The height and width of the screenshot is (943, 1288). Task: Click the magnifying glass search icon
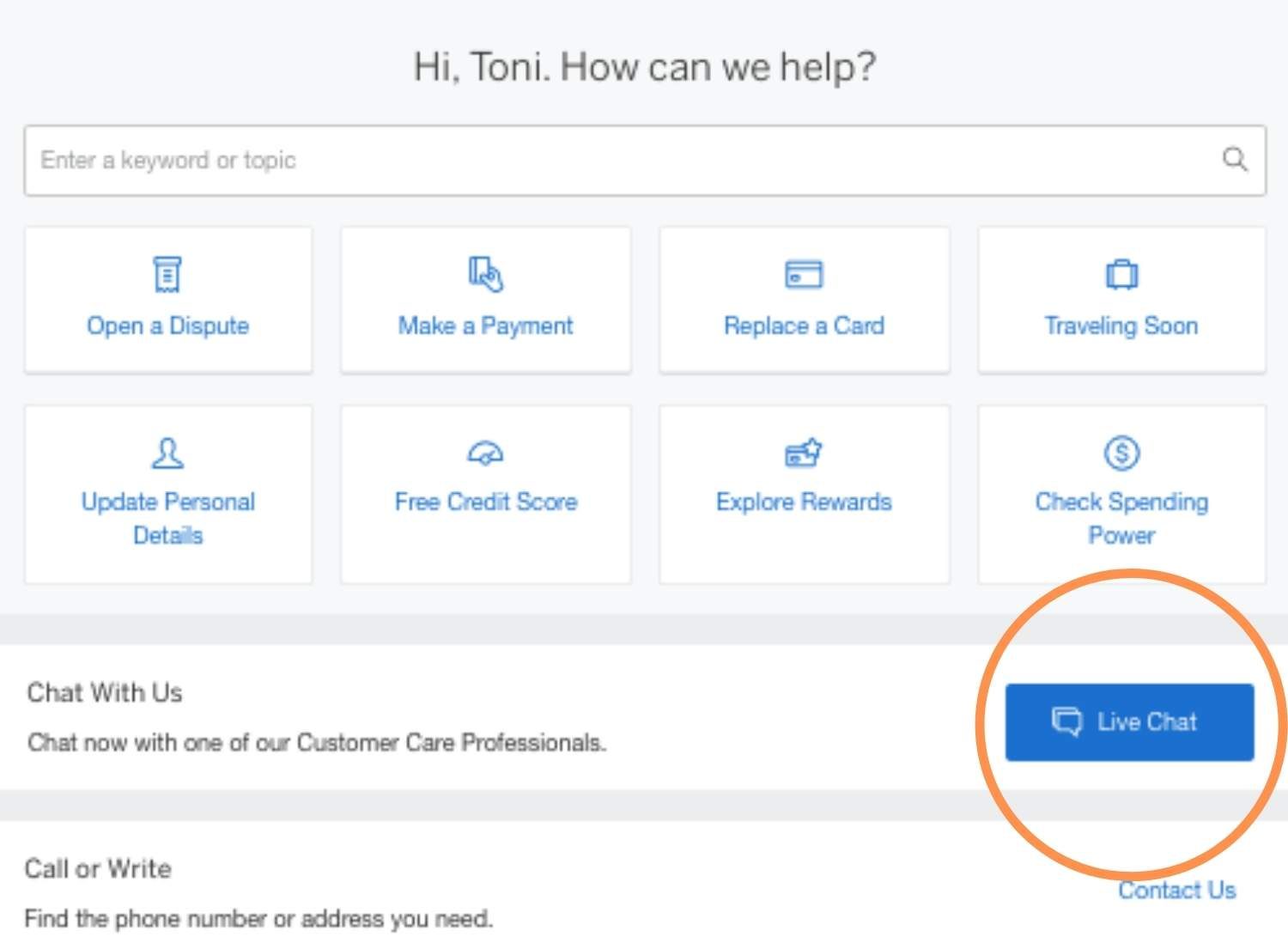pyautogui.click(x=1235, y=159)
